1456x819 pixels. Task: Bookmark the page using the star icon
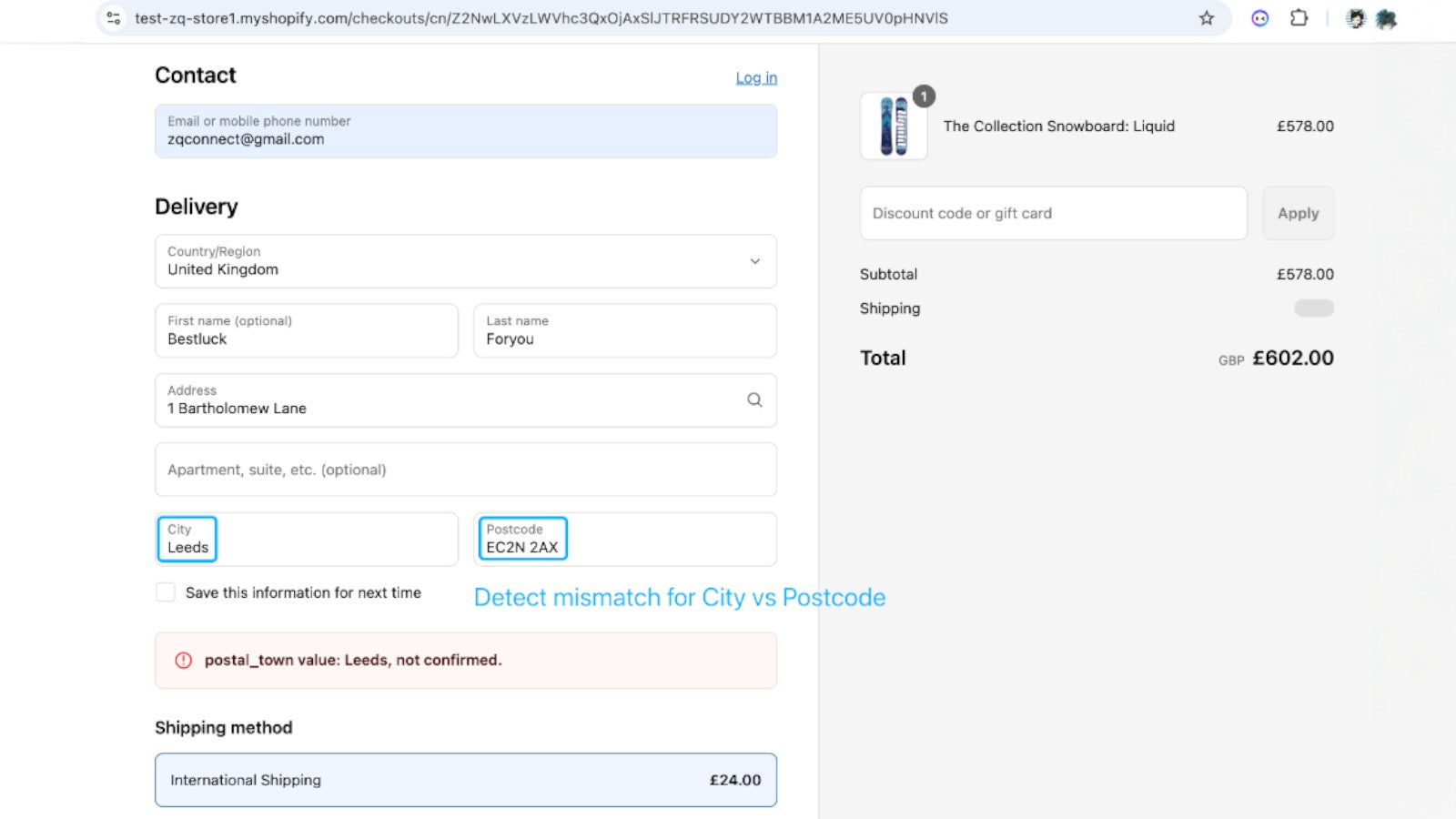pyautogui.click(x=1206, y=17)
